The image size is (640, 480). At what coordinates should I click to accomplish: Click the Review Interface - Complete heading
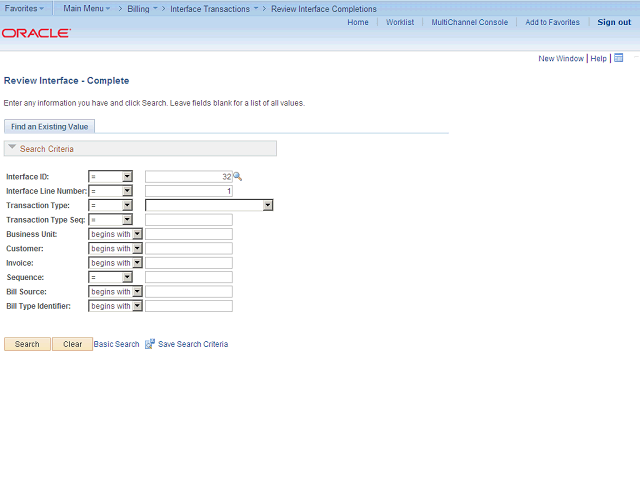point(67,81)
